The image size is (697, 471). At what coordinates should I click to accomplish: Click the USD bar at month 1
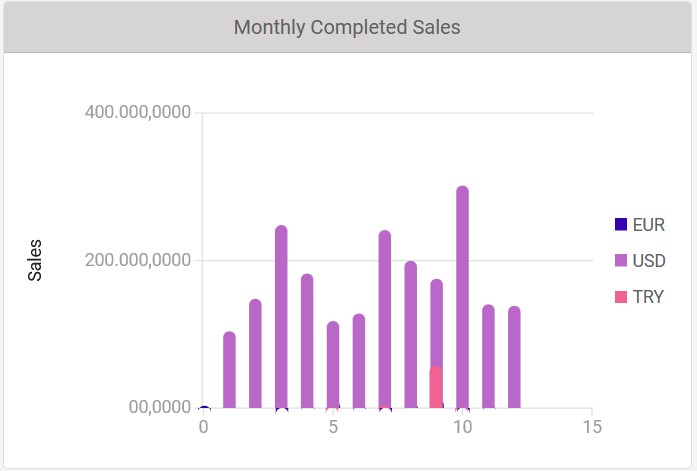coord(229,370)
